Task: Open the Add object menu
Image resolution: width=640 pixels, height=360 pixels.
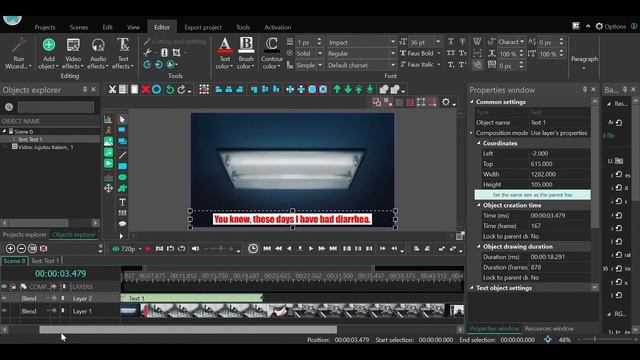Action: click(x=49, y=53)
